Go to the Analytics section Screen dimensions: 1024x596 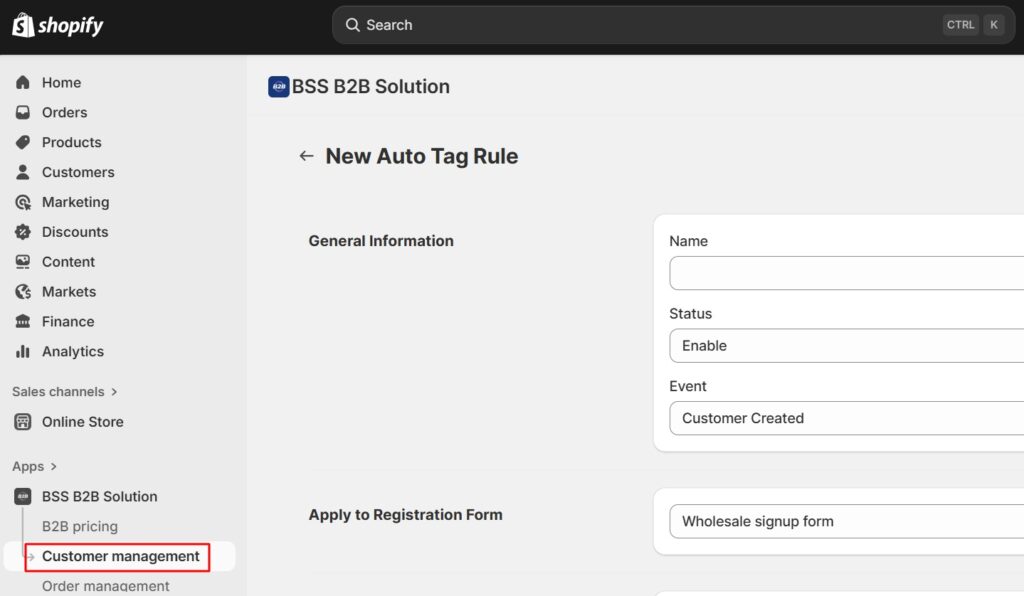[73, 351]
